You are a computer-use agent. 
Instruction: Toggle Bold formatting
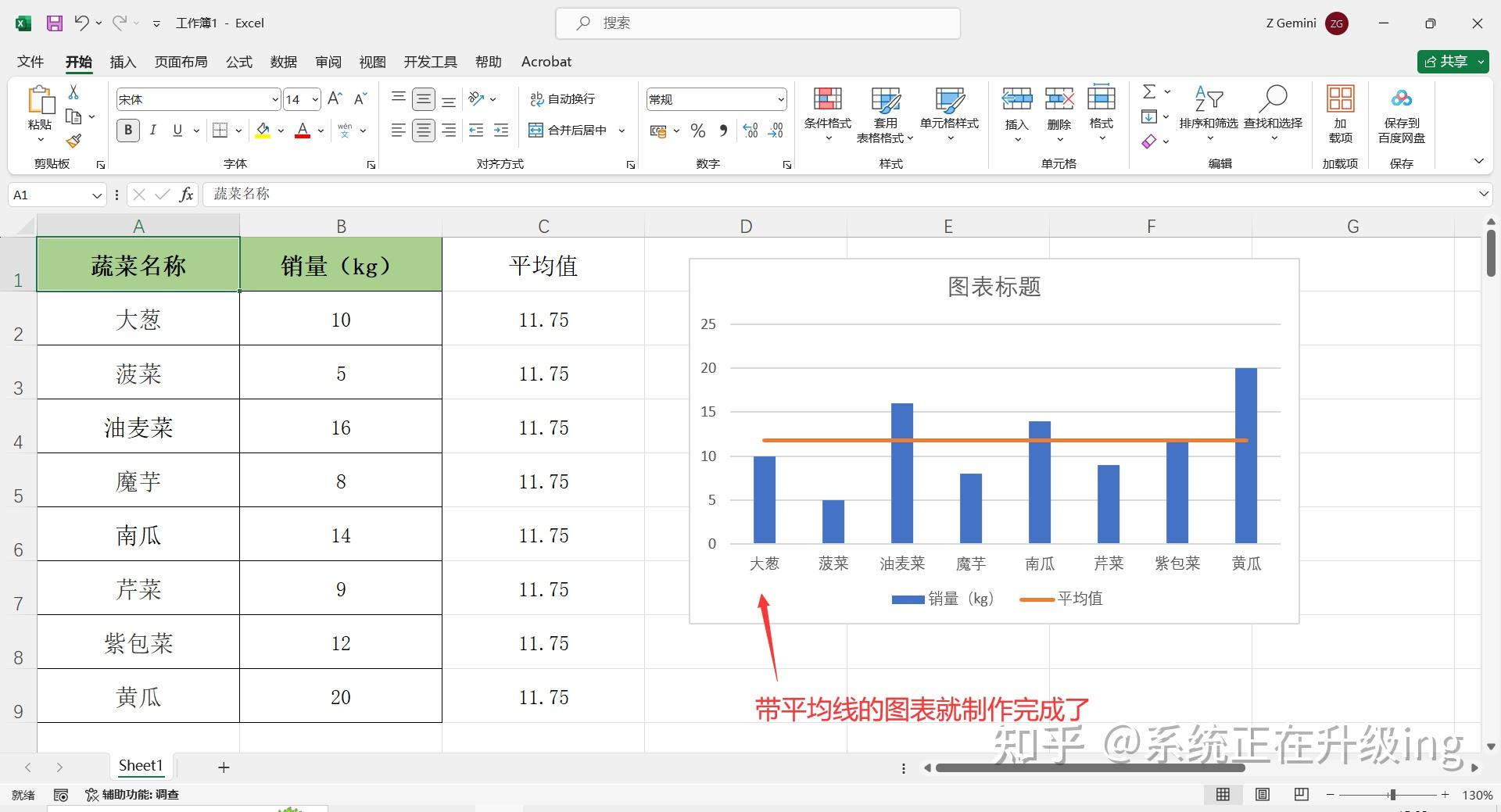click(128, 131)
